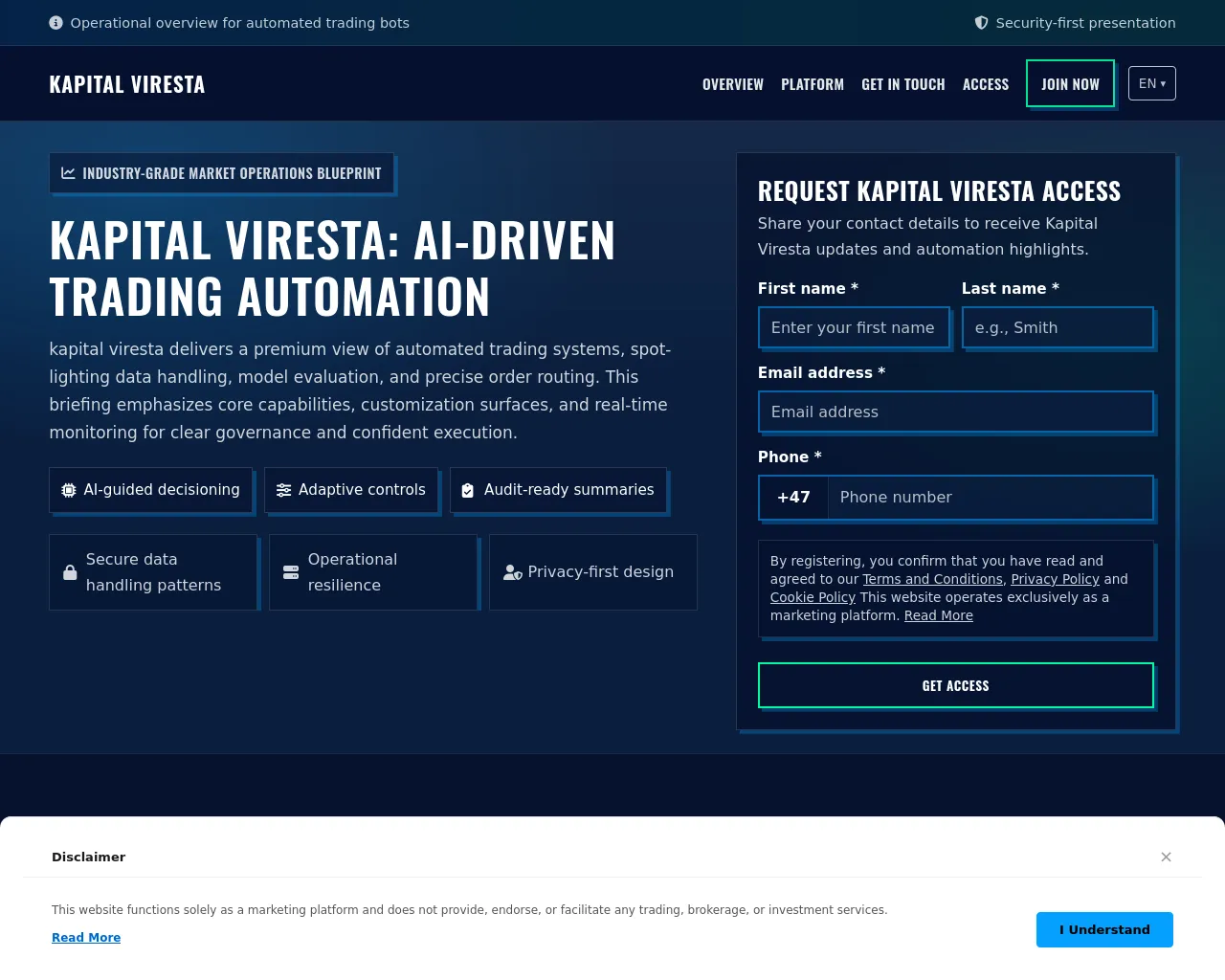Click the AI-guided decisioning chip
Viewport: 1225px width, 980px height.
[x=151, y=490]
